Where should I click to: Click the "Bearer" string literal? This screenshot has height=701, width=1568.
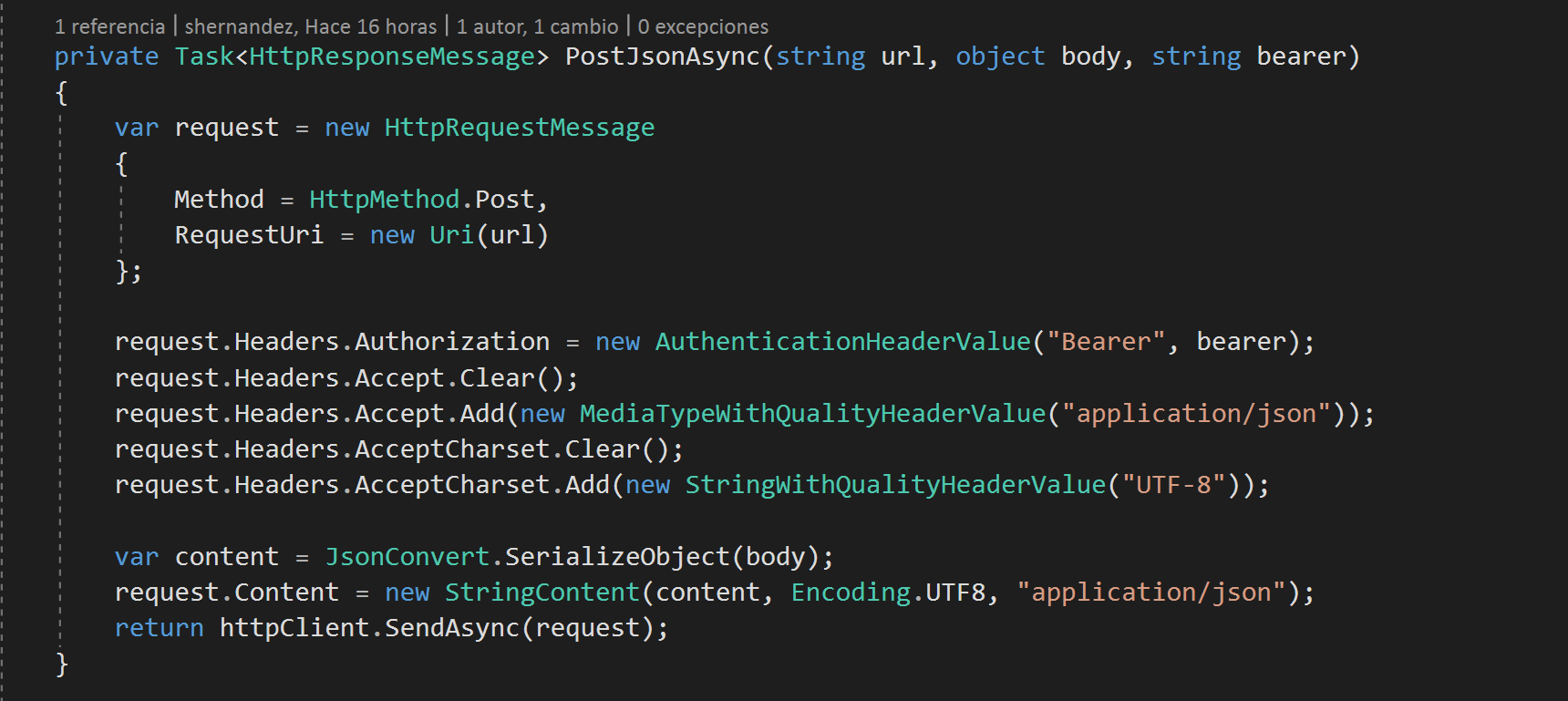click(1106, 342)
